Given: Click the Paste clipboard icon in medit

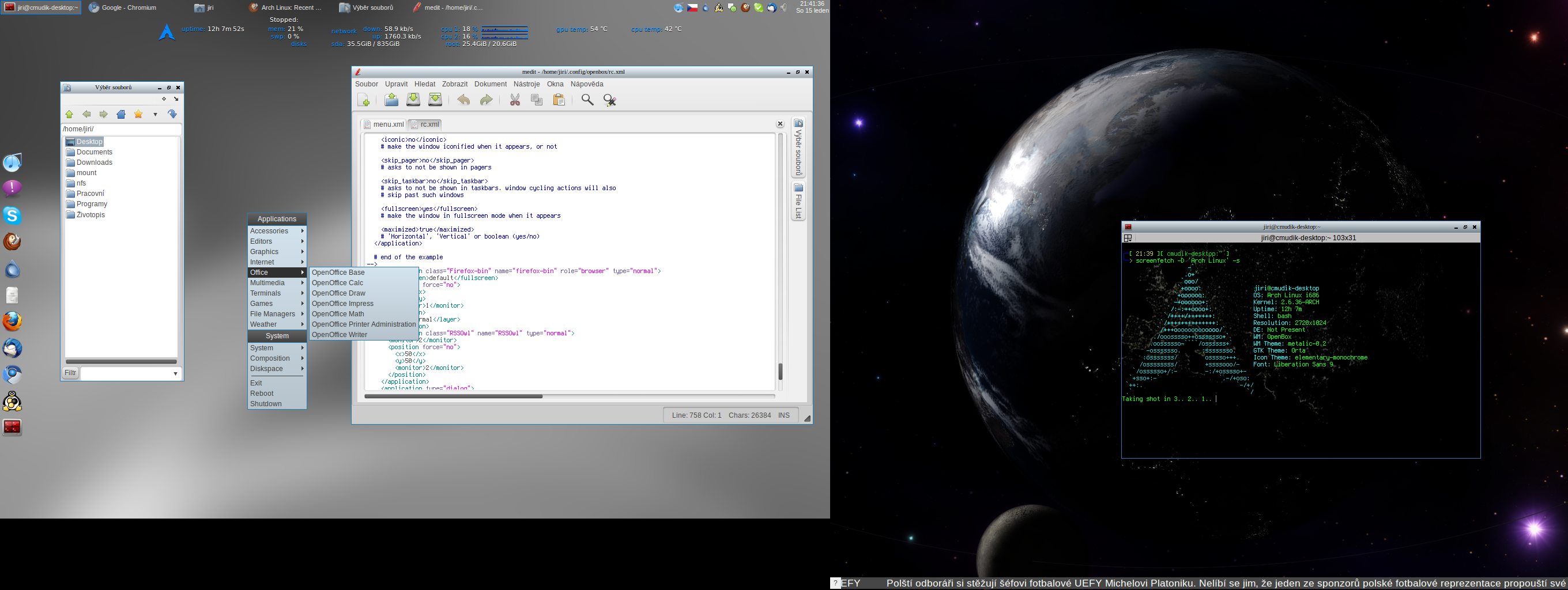Looking at the screenshot, I should [559, 100].
